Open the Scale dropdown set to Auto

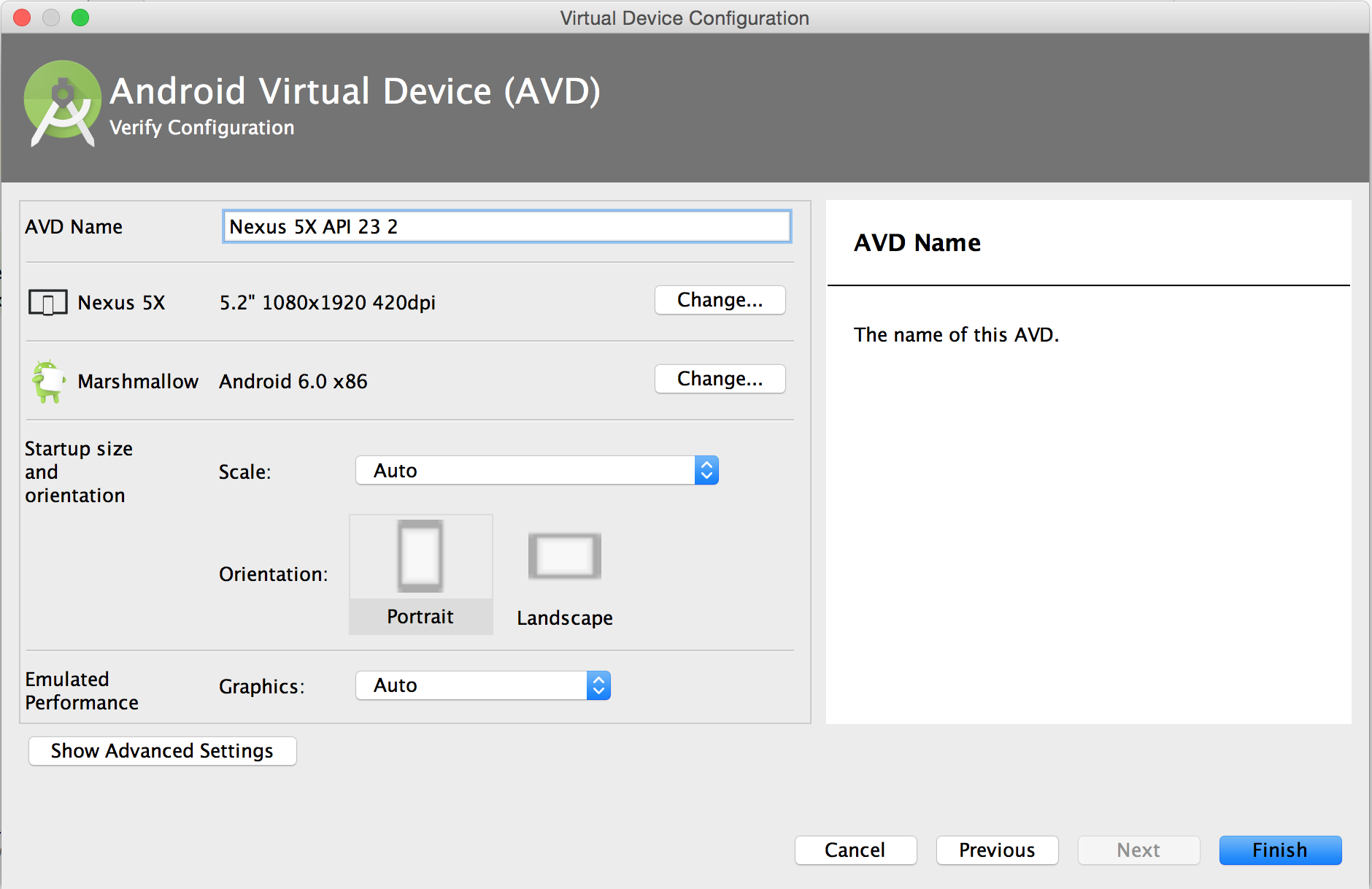click(x=537, y=471)
